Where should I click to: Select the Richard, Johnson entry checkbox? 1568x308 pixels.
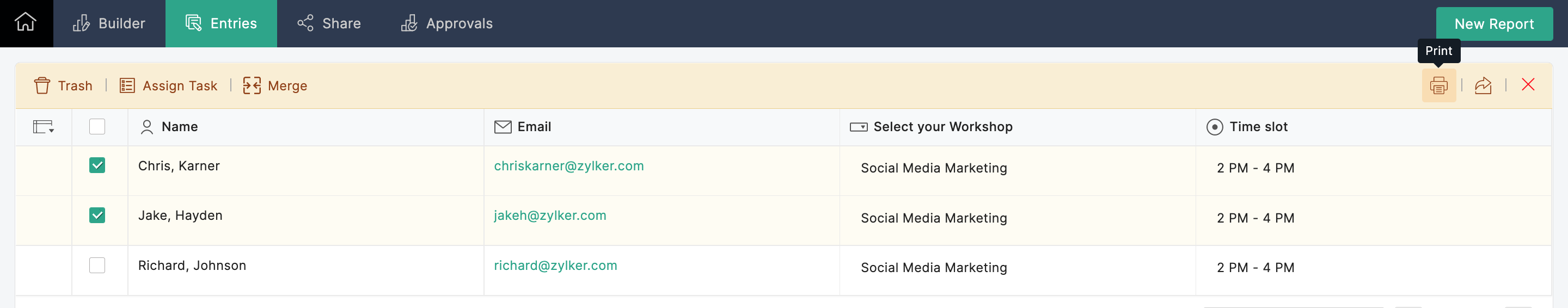(x=97, y=266)
